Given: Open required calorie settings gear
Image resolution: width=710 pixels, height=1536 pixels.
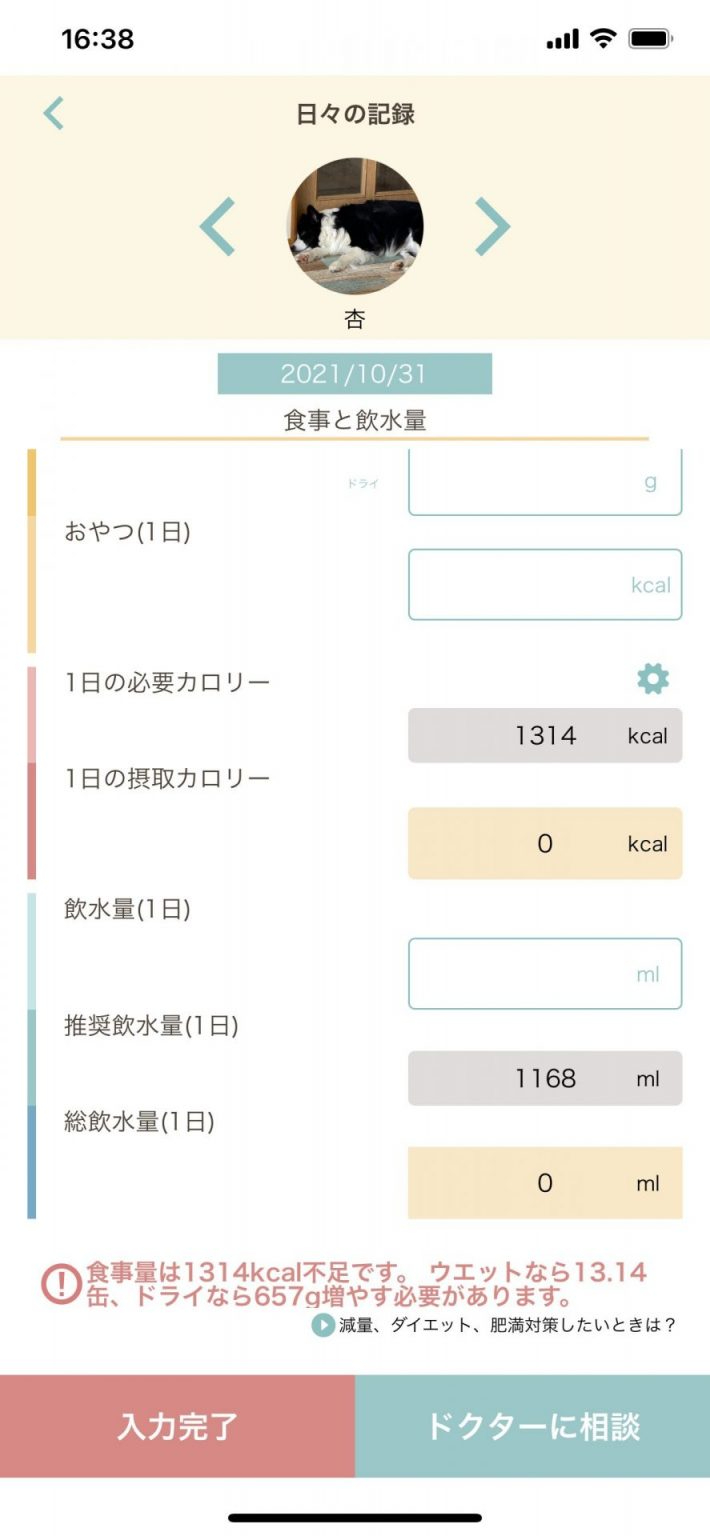Looking at the screenshot, I should (653, 680).
